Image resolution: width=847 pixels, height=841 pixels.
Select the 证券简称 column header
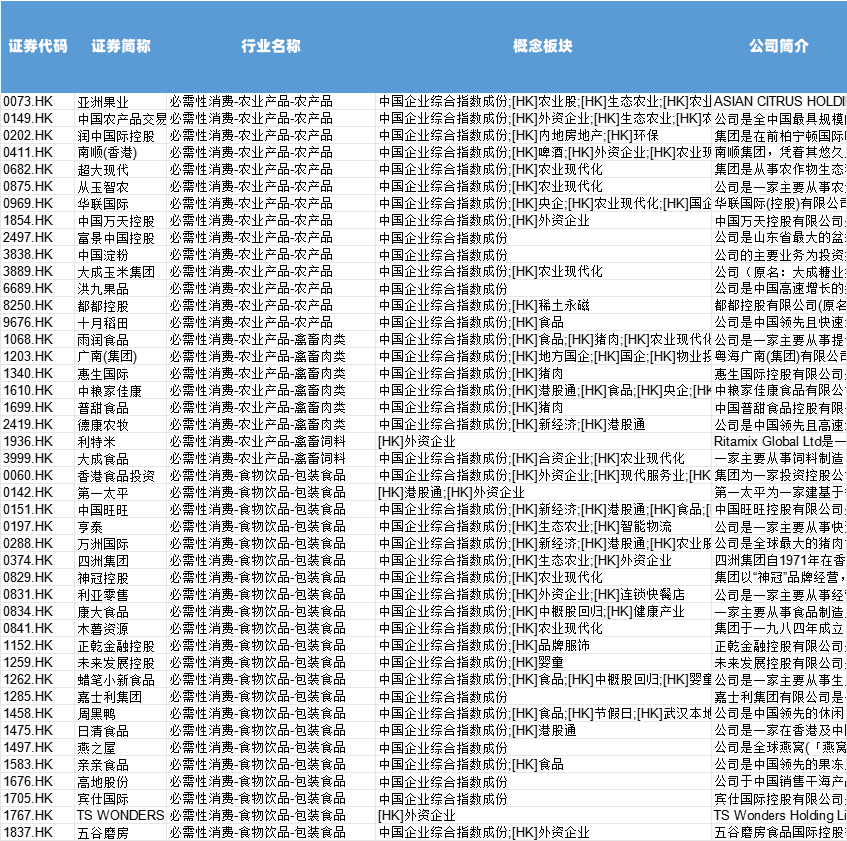tap(121, 46)
